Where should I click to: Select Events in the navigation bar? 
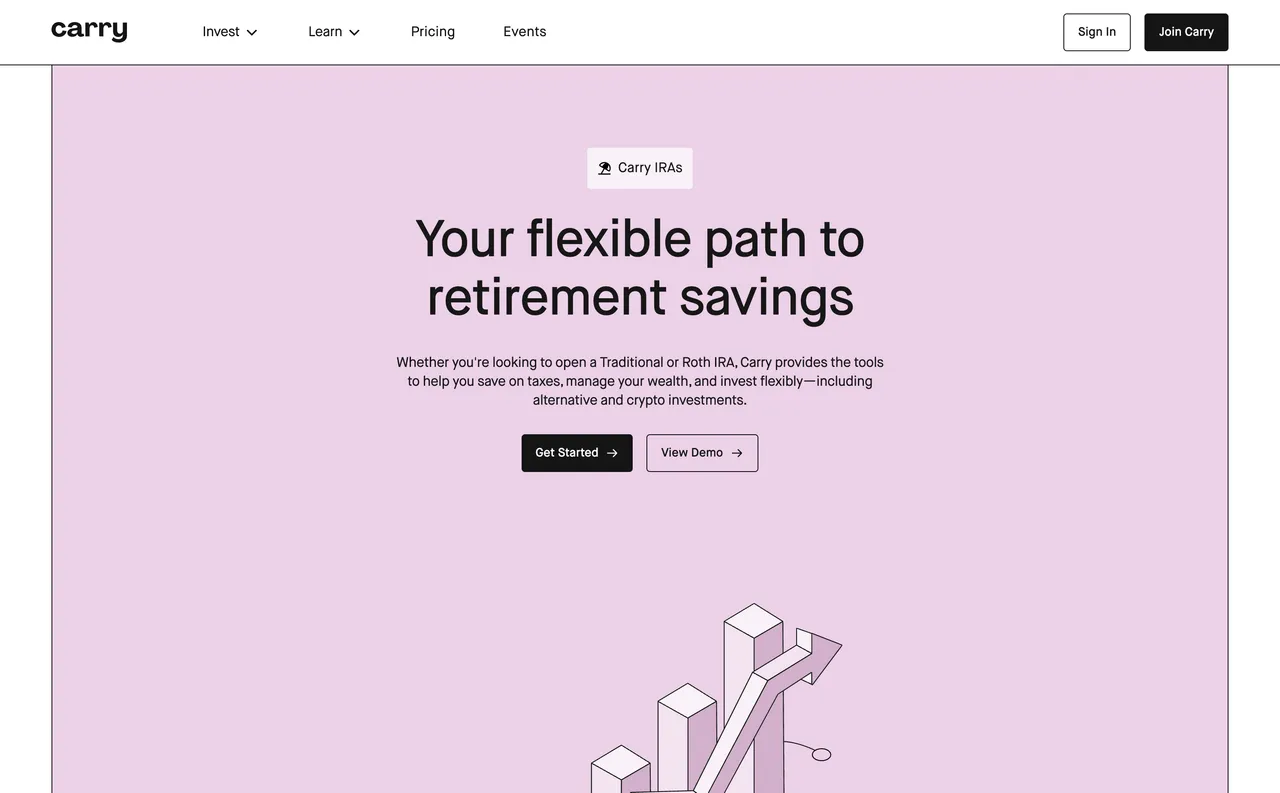point(524,31)
